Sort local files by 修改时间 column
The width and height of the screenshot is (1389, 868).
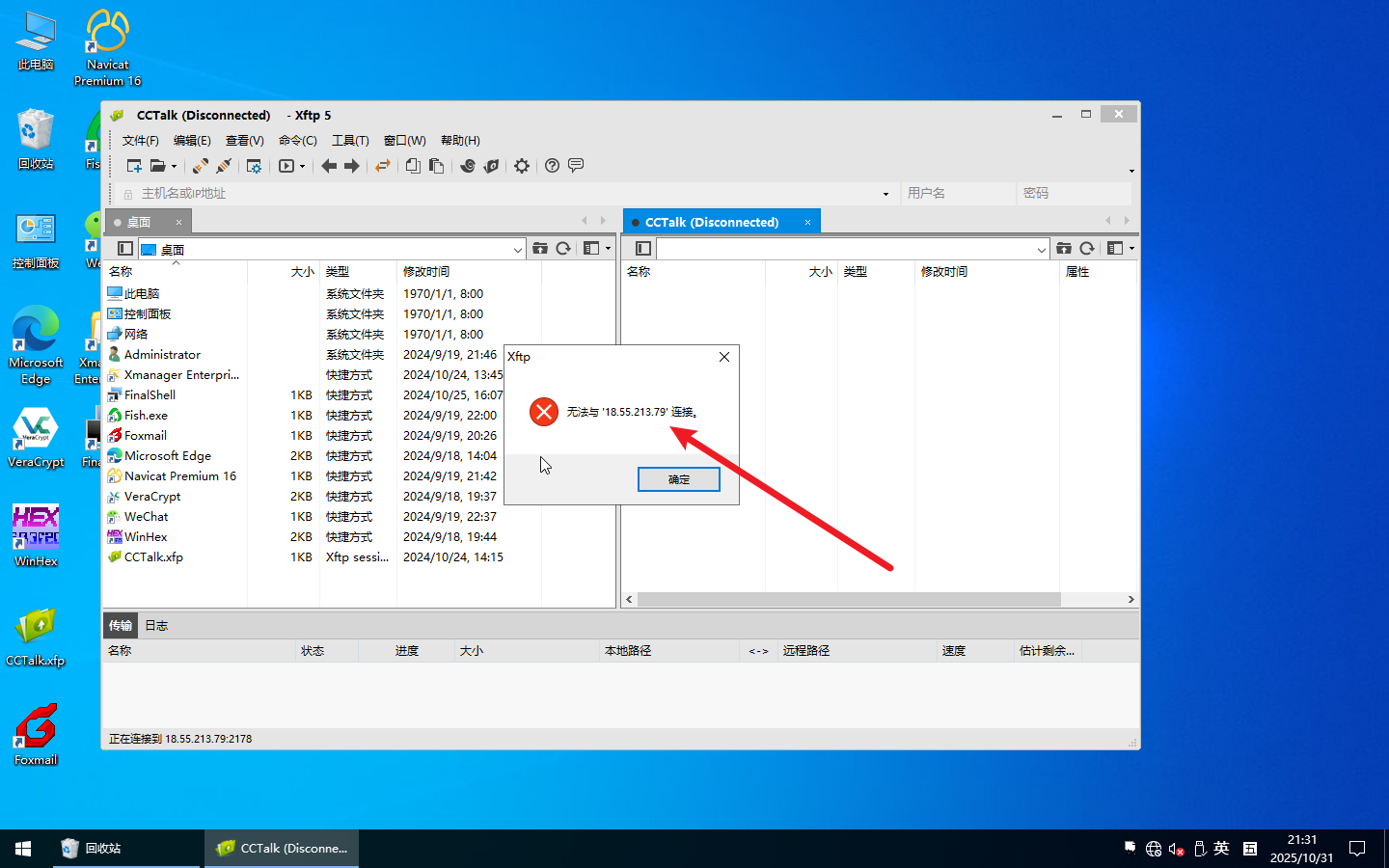click(426, 272)
